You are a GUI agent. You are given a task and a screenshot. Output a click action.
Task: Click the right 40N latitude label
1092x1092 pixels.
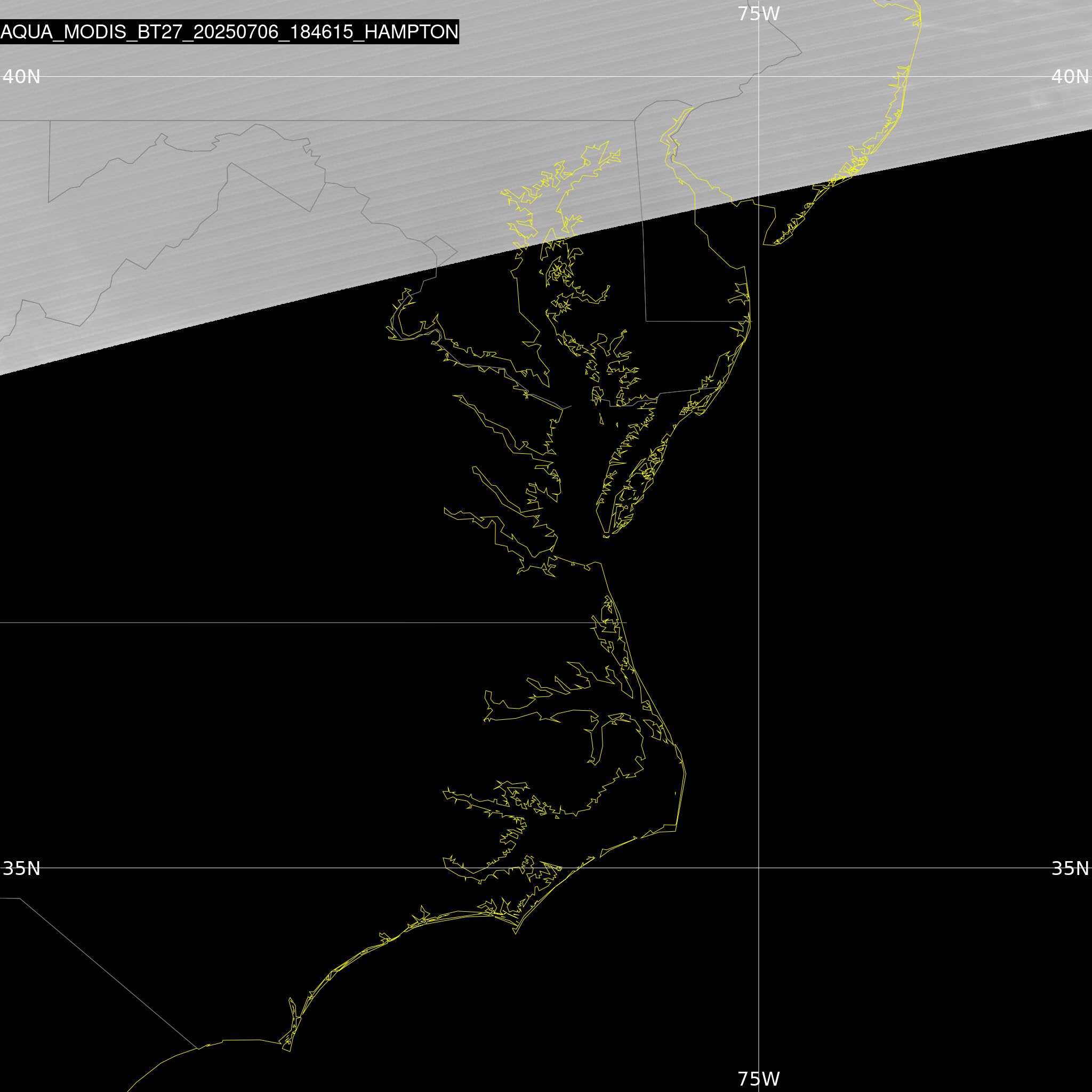point(1070,76)
